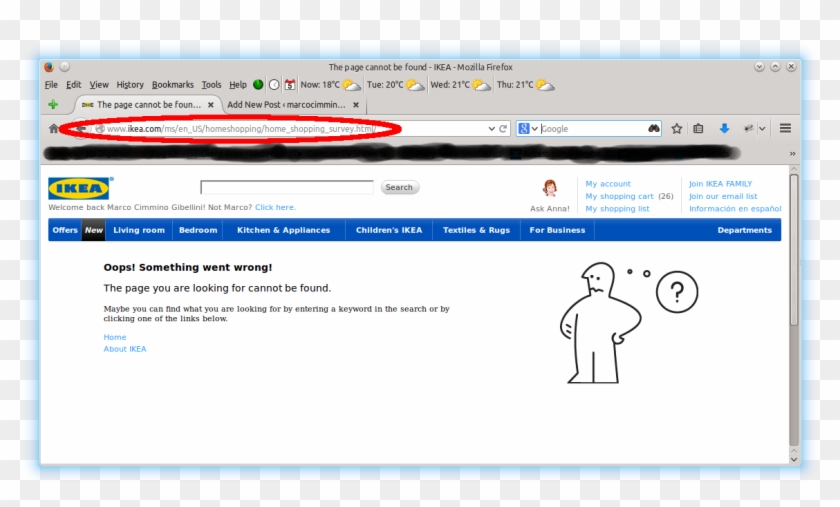Reload the page with refresh icon

click(x=503, y=129)
